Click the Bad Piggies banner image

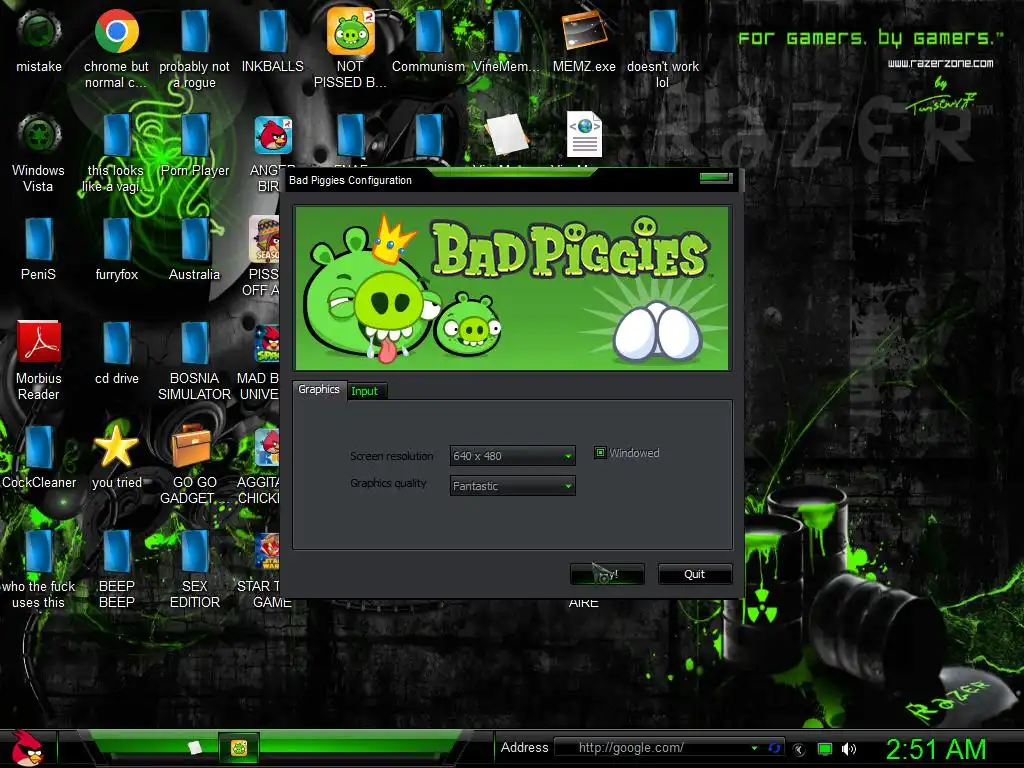coord(512,288)
